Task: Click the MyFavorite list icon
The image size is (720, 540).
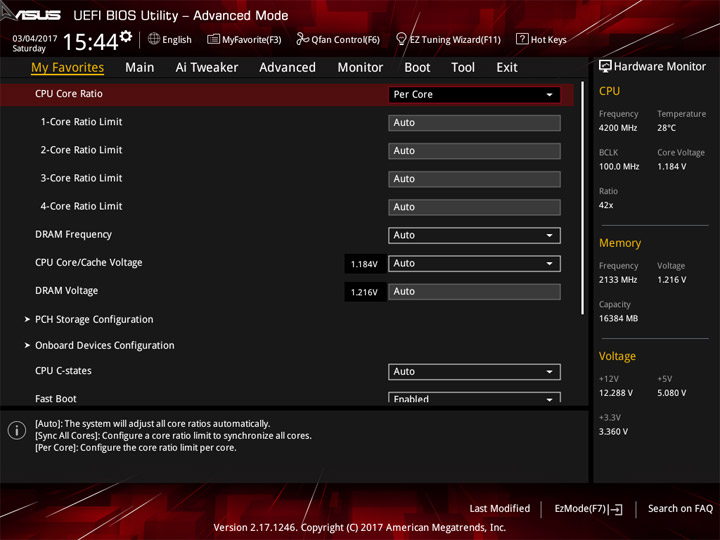Action: coord(213,39)
